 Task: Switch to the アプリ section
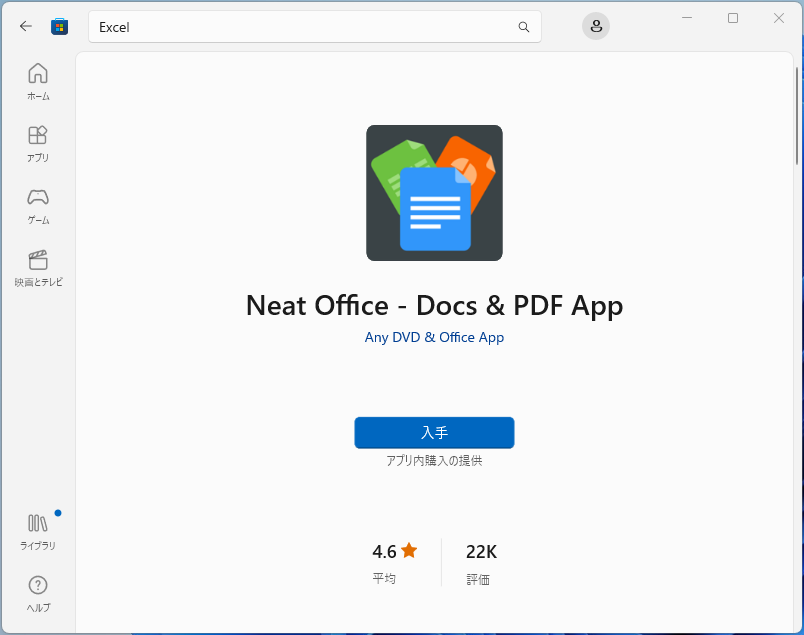pos(37,142)
